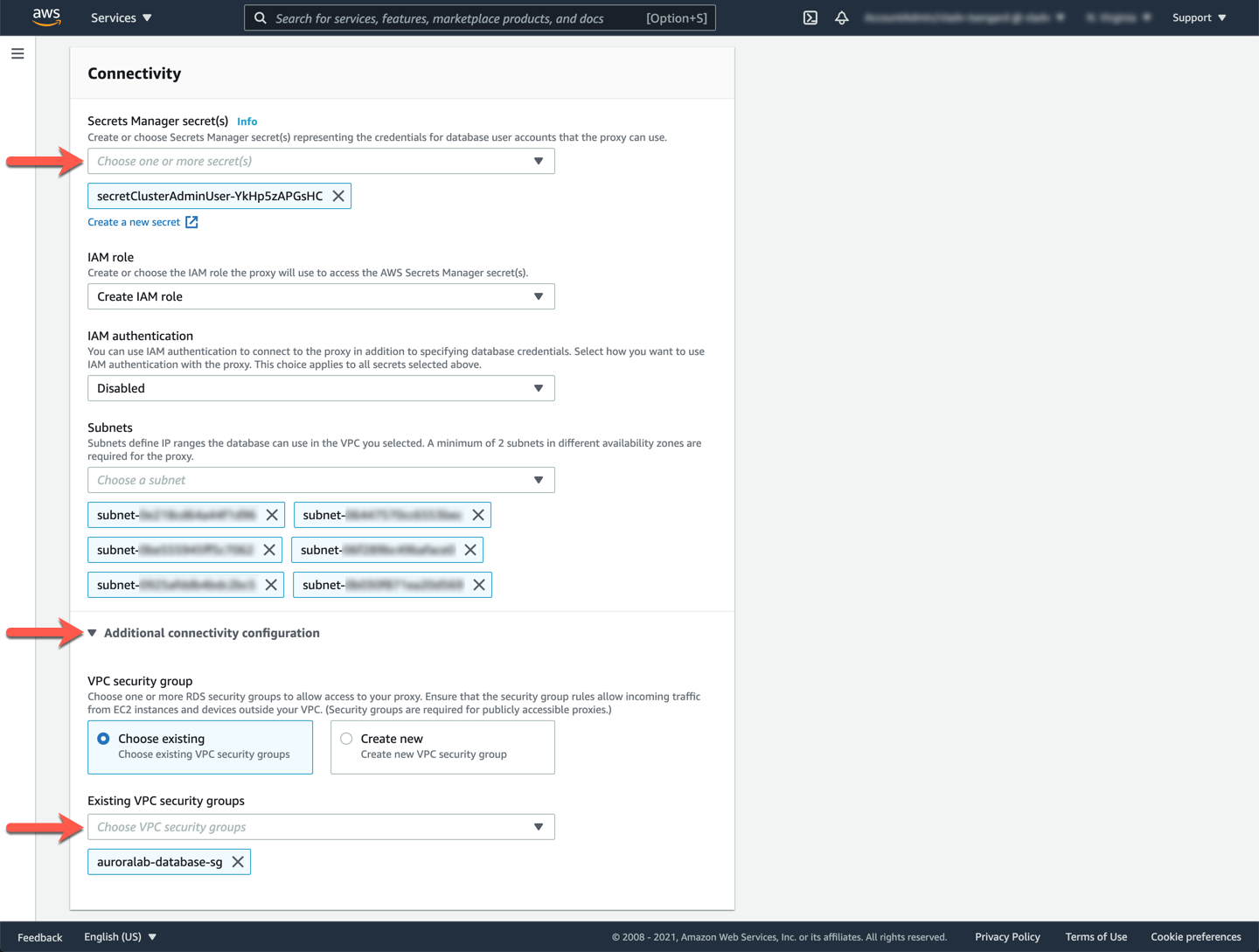Open the left hamburger navigation menu
The width and height of the screenshot is (1259, 952).
[x=17, y=54]
